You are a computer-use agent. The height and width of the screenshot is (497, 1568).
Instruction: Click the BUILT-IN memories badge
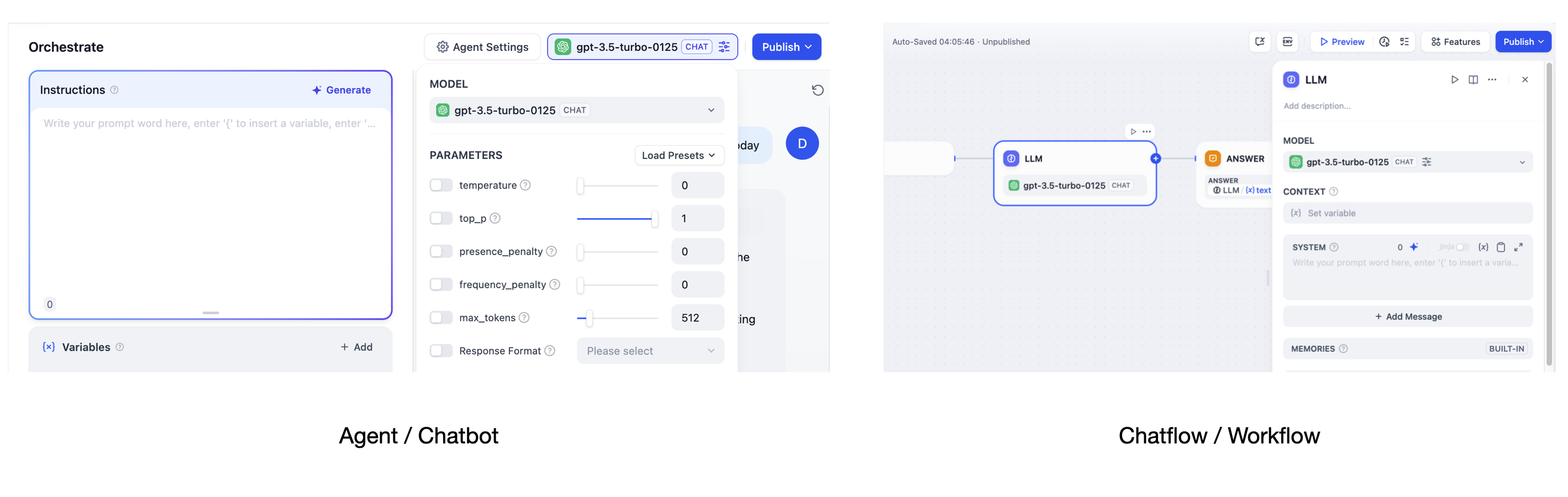coord(1506,348)
